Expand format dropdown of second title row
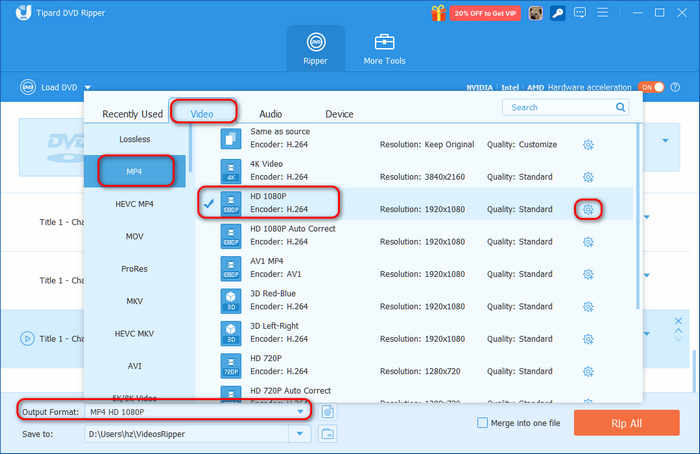 pos(647,275)
